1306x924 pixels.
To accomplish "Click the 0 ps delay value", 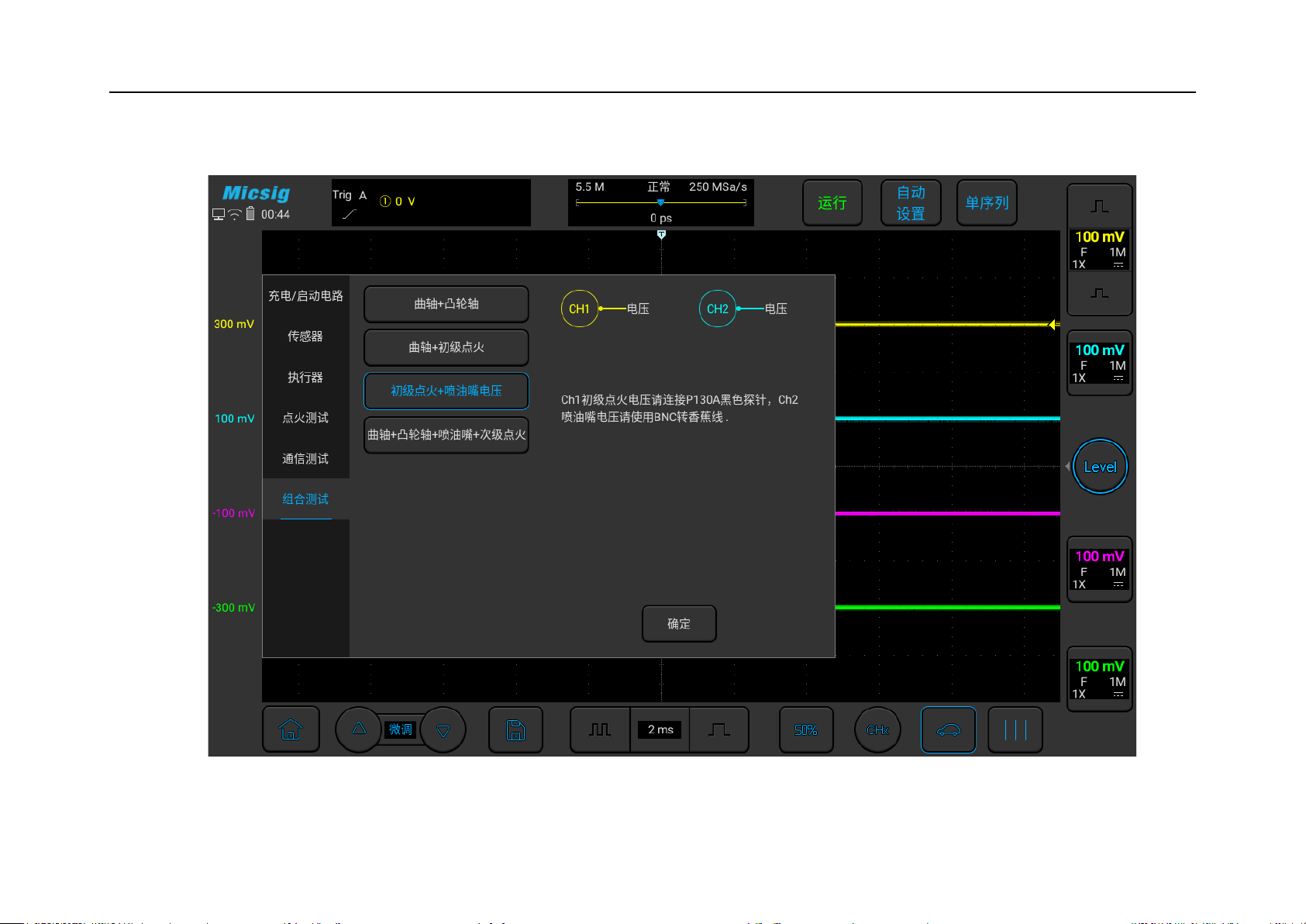I will (x=661, y=218).
